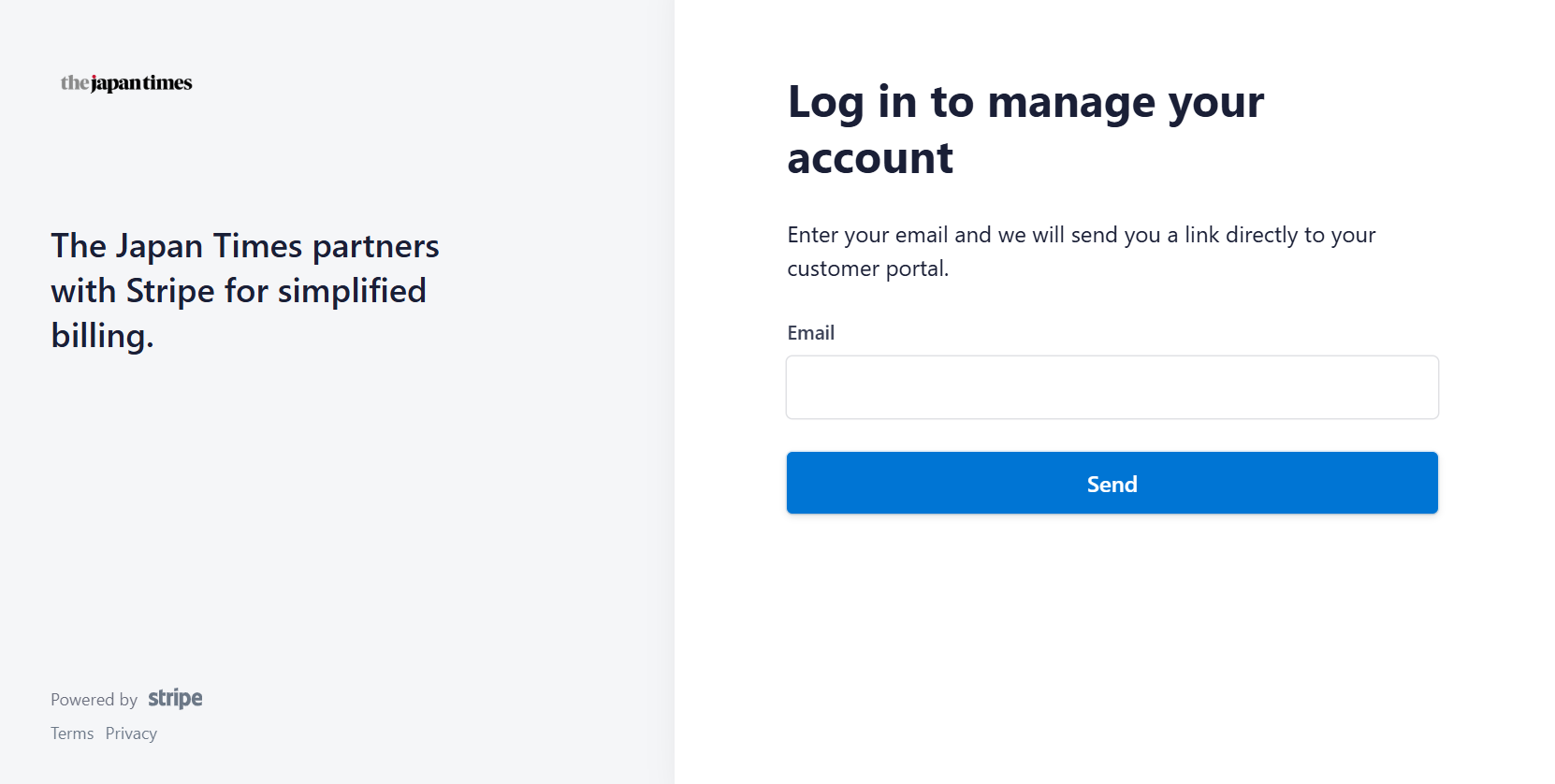Click the word 'billing.' in the tagline
This screenshot has height=784, width=1555.
coord(102,336)
